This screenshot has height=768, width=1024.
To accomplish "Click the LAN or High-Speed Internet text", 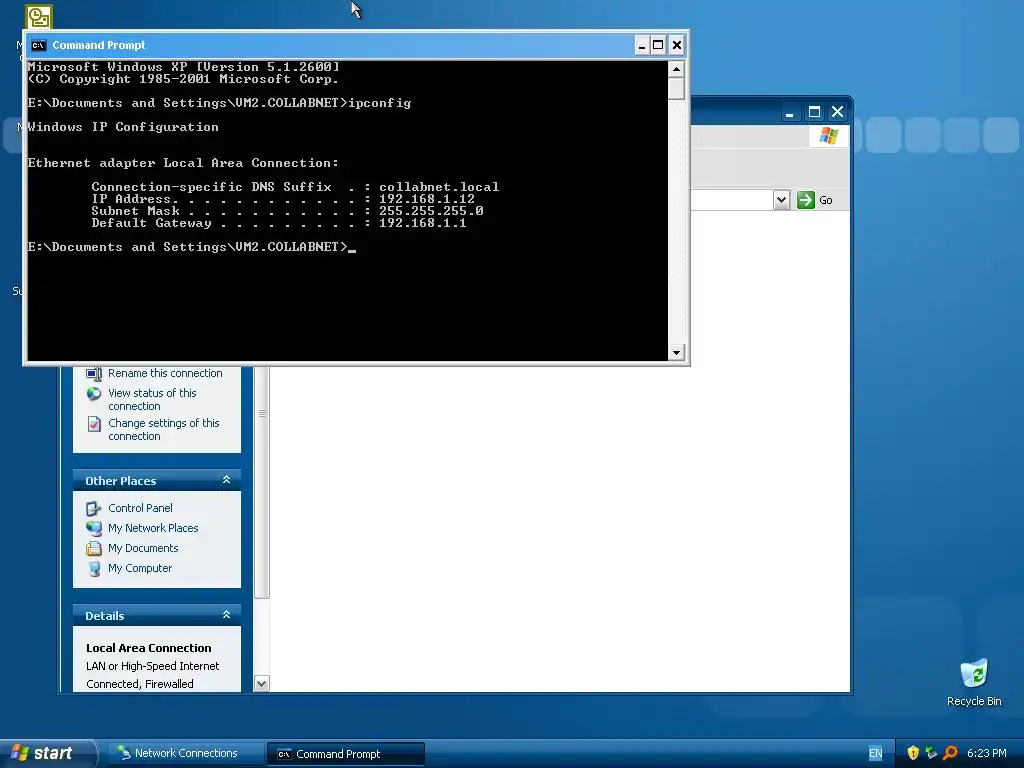I will (153, 666).
